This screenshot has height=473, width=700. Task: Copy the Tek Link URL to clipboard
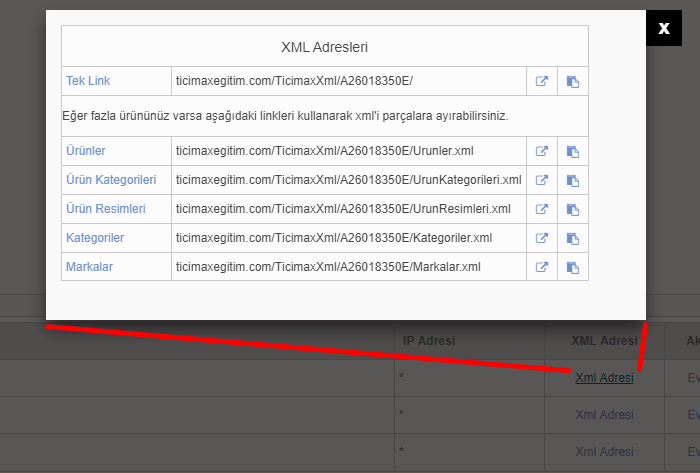coord(573,82)
